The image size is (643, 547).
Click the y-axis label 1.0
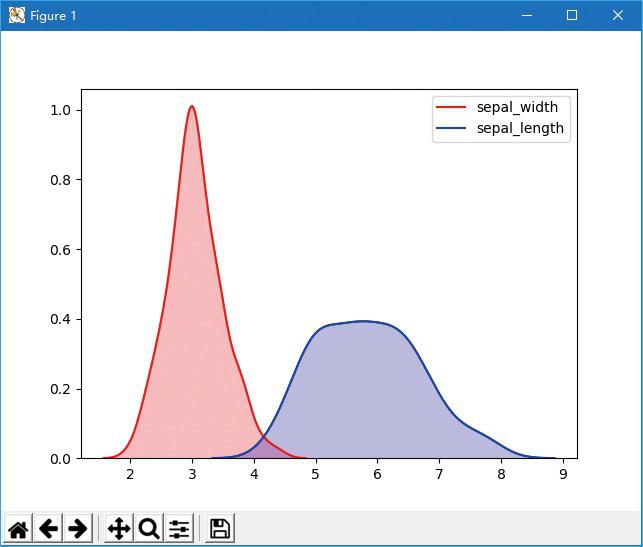[x=60, y=110]
